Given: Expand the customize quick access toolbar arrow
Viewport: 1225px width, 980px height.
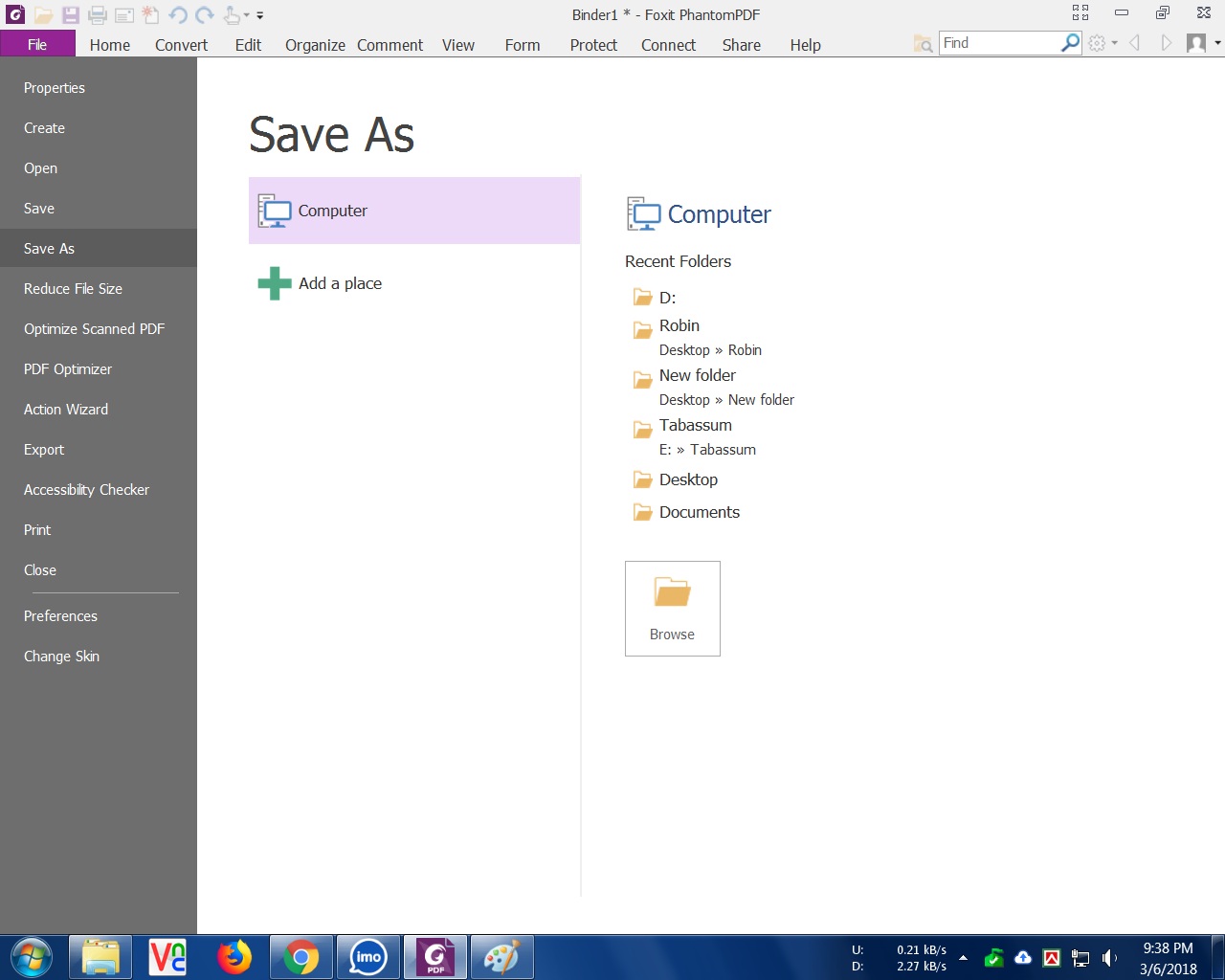Looking at the screenshot, I should coord(260,15).
